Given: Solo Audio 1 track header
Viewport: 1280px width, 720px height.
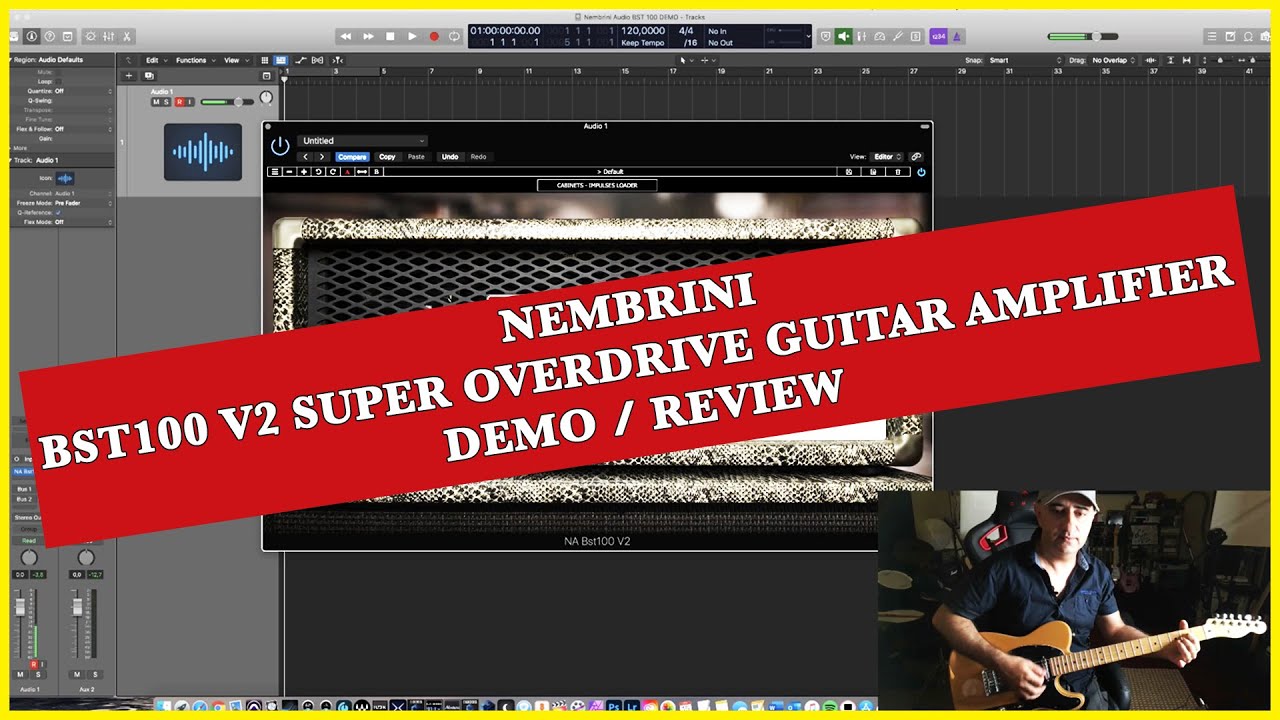Looking at the screenshot, I should 167,102.
